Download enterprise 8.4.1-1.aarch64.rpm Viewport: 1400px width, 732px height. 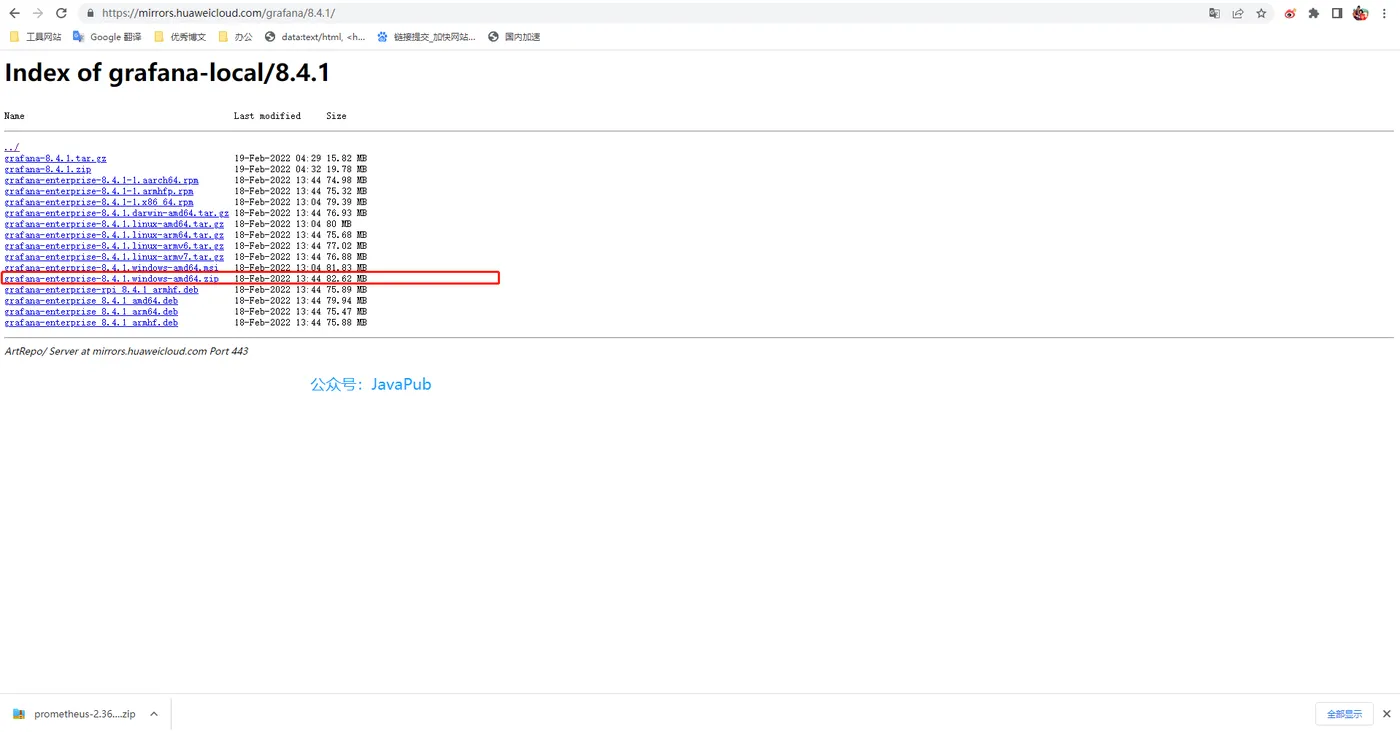coord(101,180)
